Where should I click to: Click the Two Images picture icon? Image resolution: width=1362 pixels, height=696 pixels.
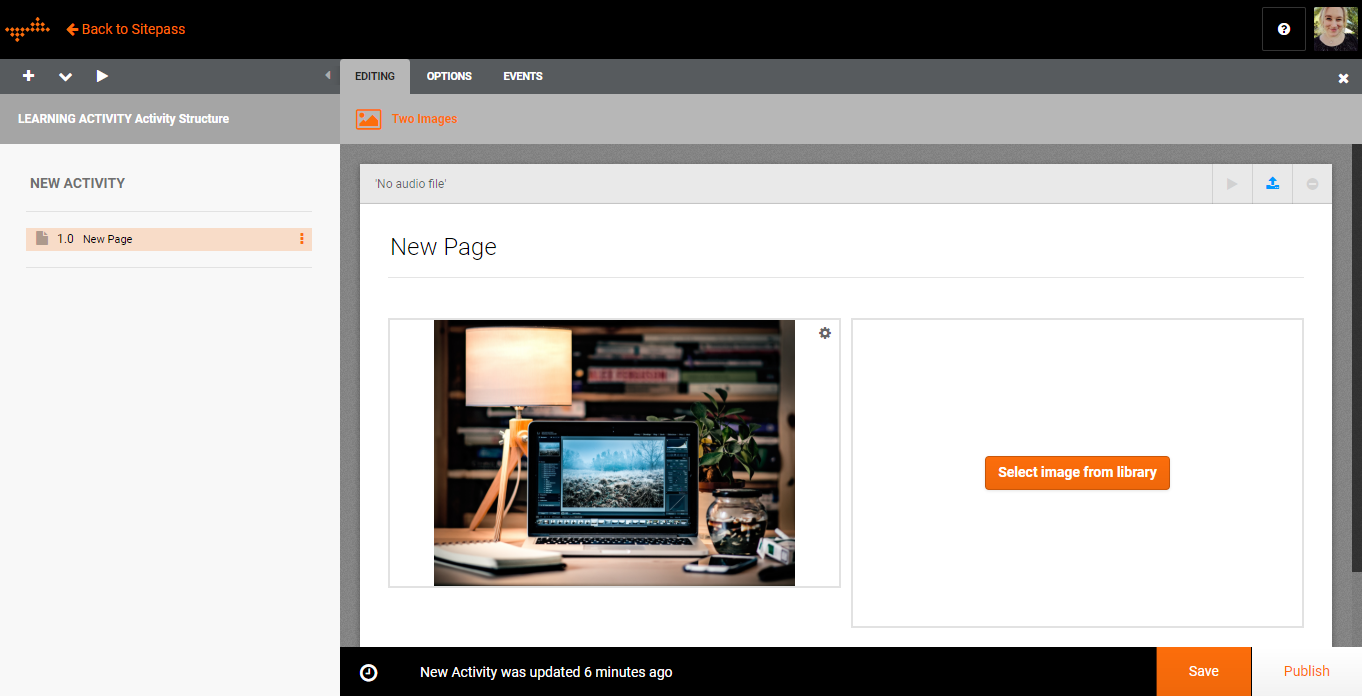(368, 119)
